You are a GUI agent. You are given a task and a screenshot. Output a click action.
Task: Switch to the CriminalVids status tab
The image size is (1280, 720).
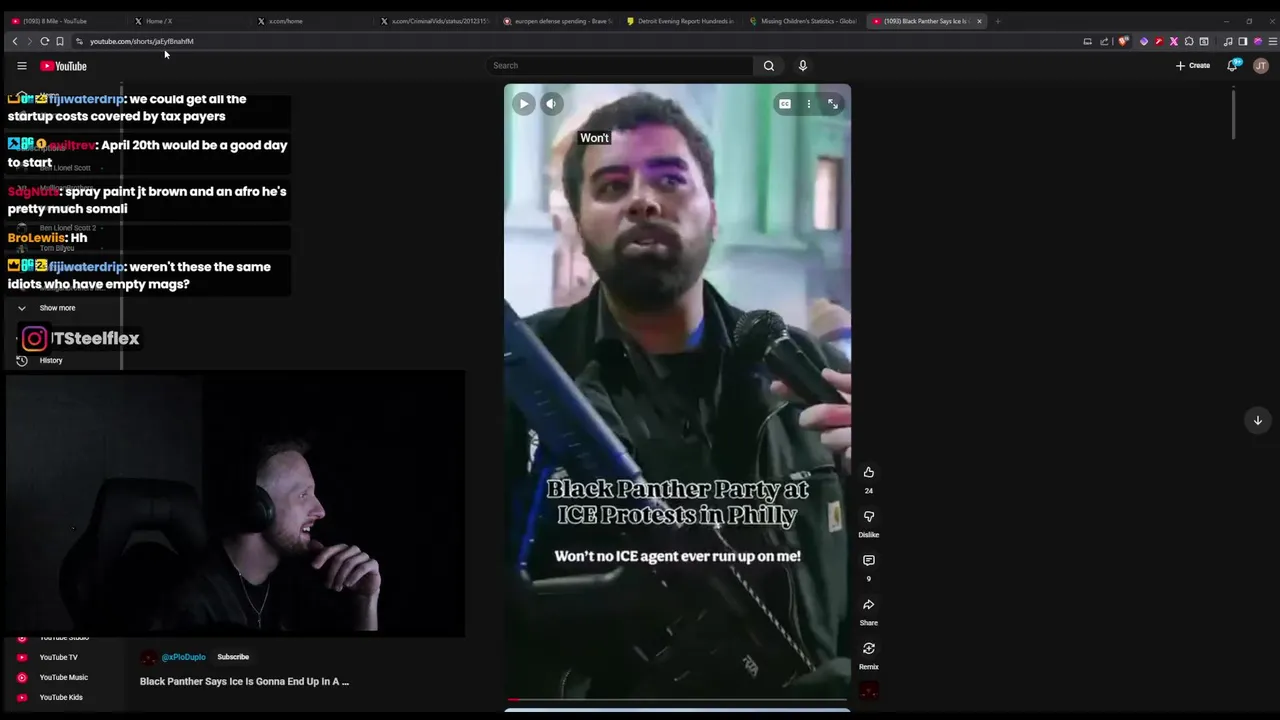434,21
